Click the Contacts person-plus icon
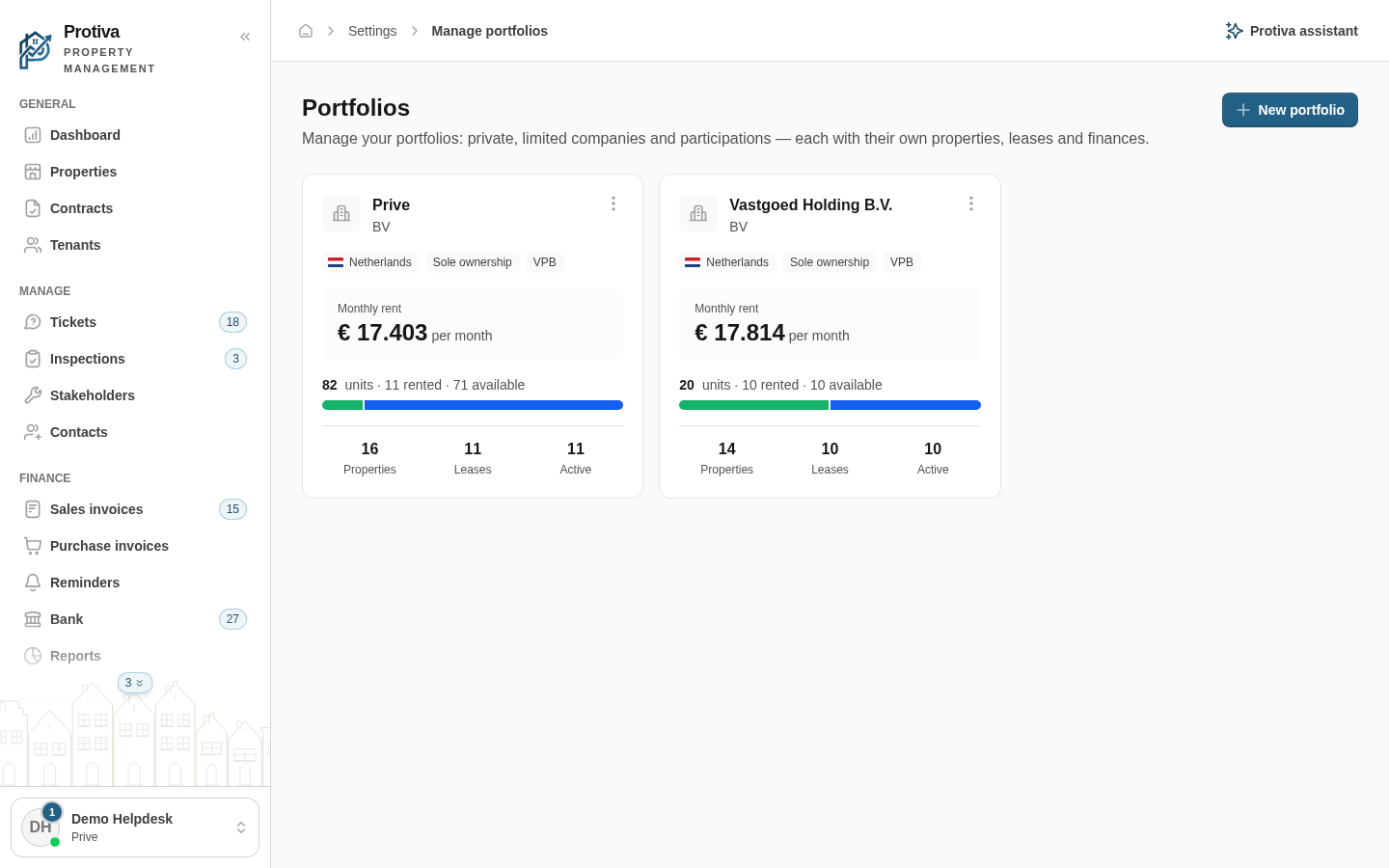Screen dimensions: 1389x868 coord(33,432)
